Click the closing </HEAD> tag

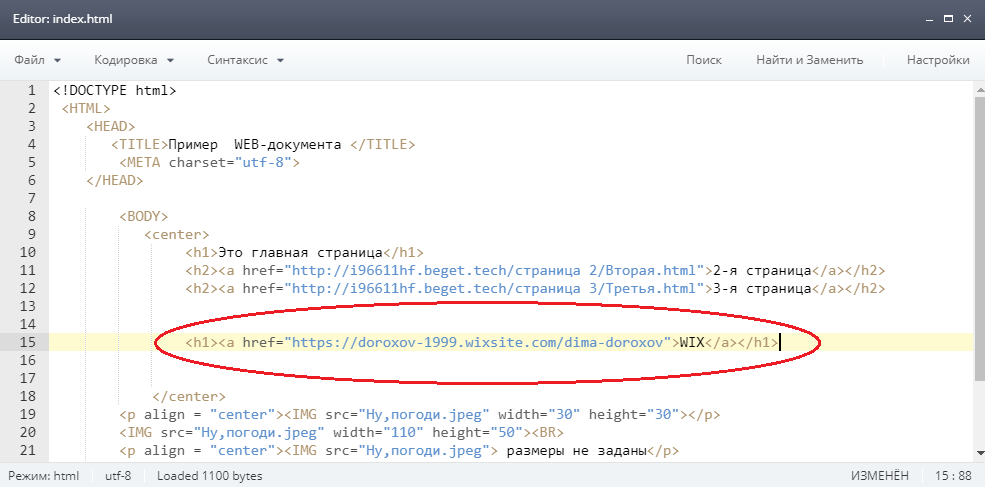[115, 180]
